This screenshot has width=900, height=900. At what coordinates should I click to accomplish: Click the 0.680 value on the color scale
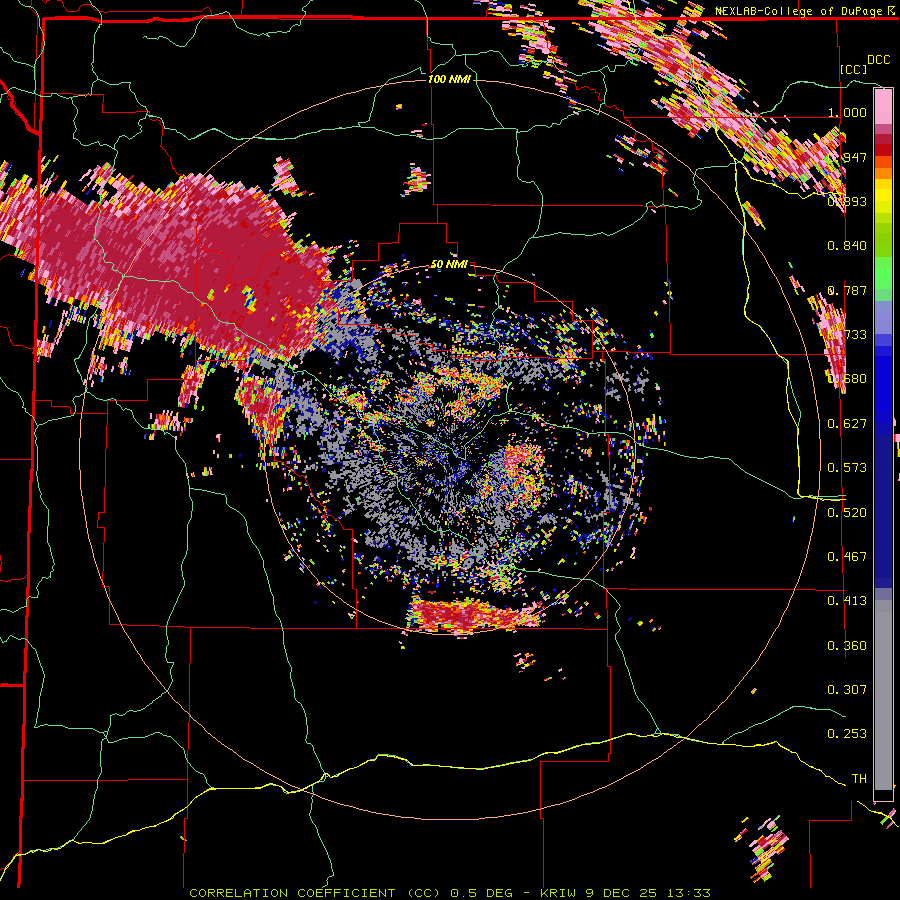pos(847,379)
